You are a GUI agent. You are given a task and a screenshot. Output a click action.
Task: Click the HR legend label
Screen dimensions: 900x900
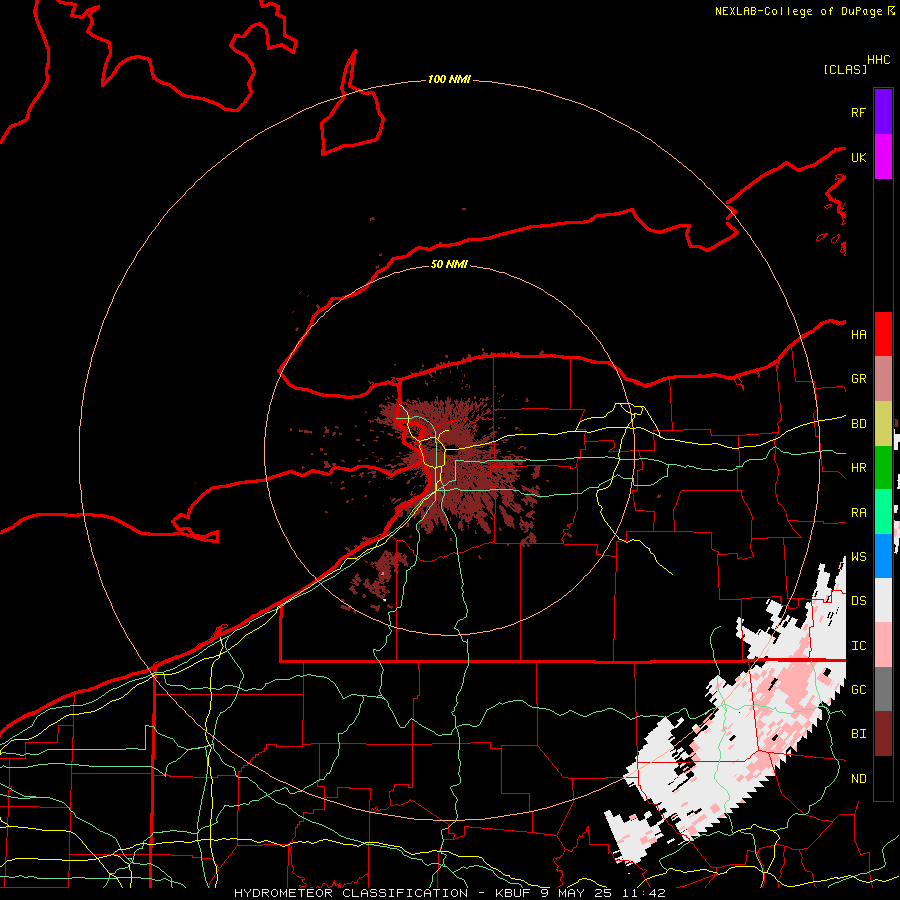858,468
